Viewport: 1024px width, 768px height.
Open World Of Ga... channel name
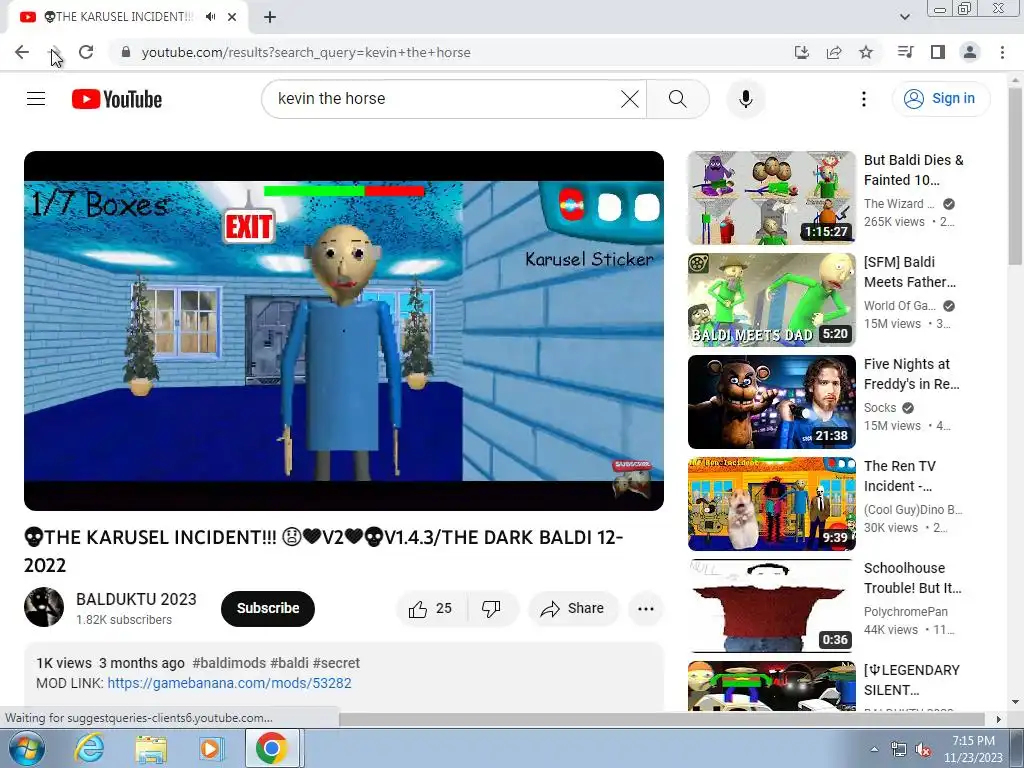click(899, 306)
